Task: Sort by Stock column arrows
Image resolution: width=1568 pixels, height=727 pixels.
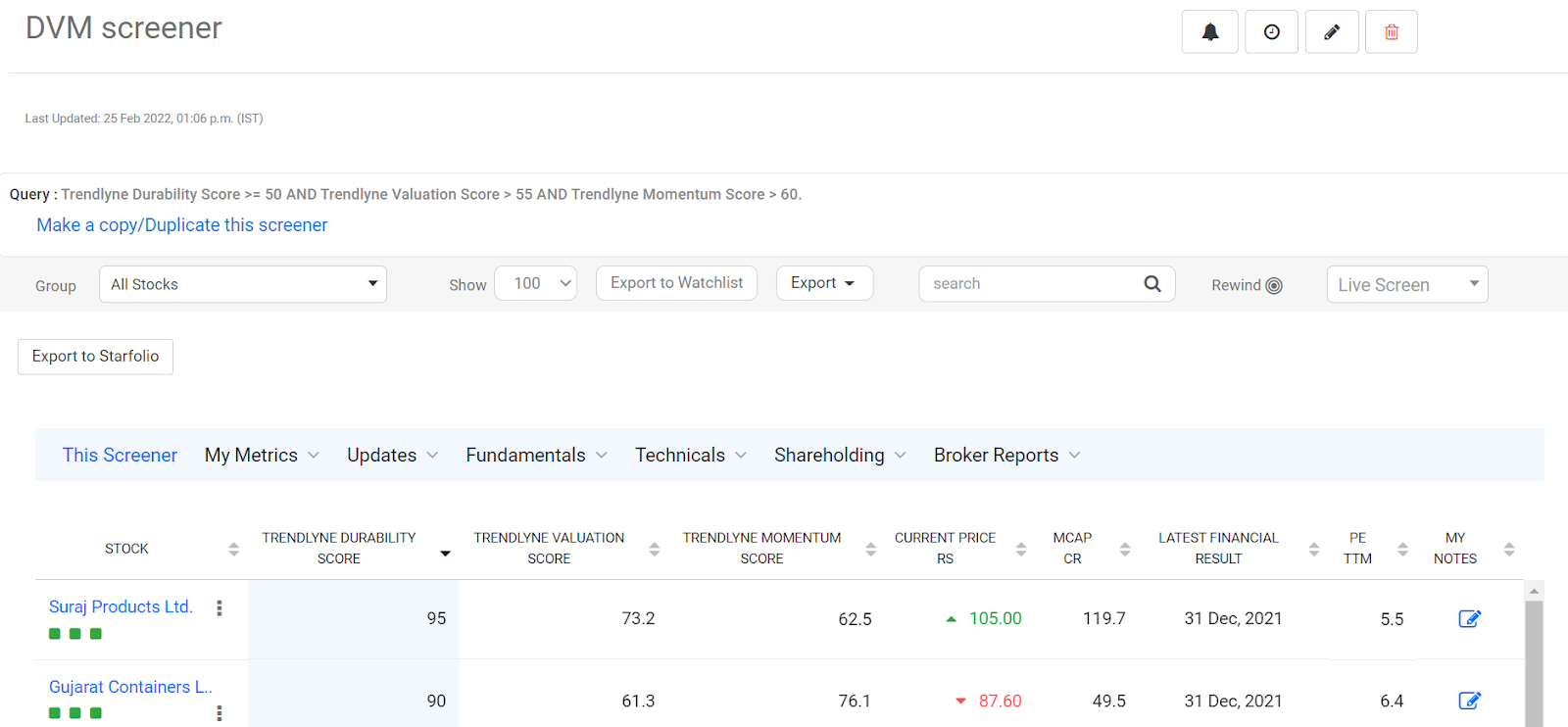Action: click(233, 549)
